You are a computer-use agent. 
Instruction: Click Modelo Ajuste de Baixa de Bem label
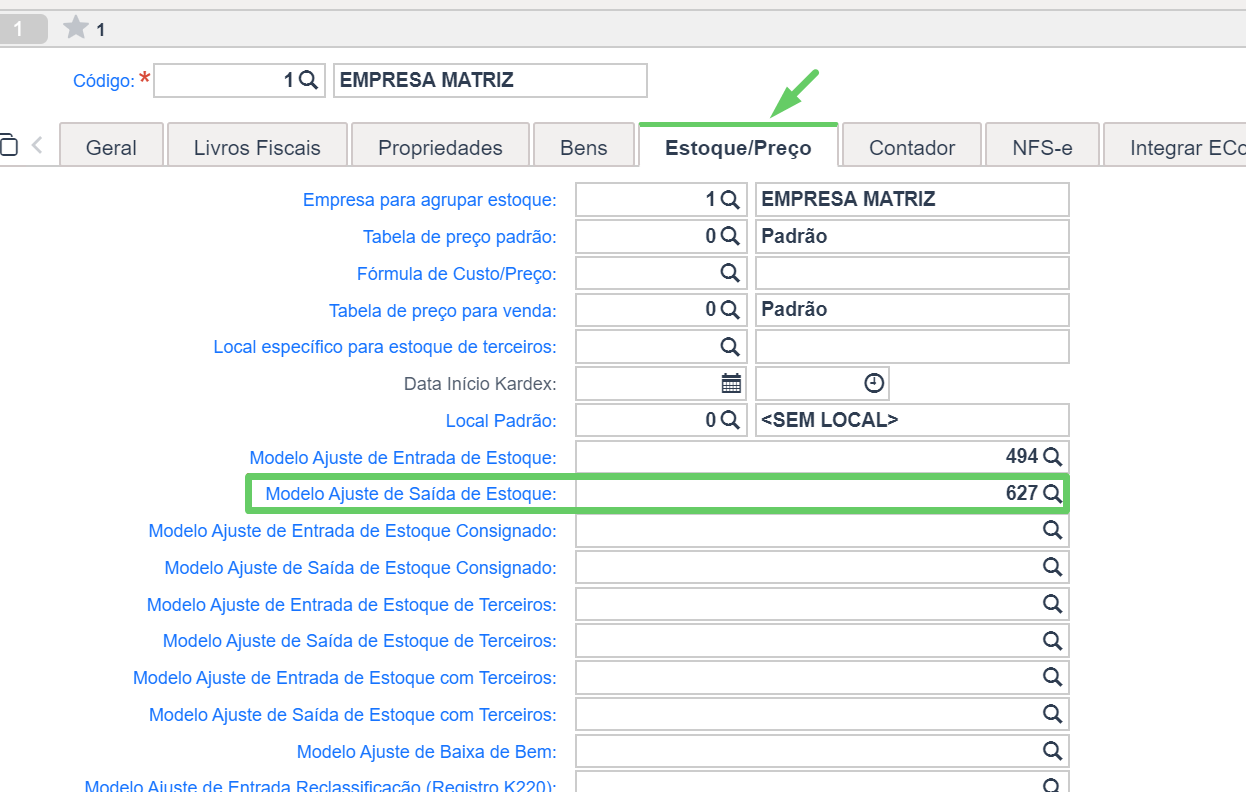coord(427,751)
